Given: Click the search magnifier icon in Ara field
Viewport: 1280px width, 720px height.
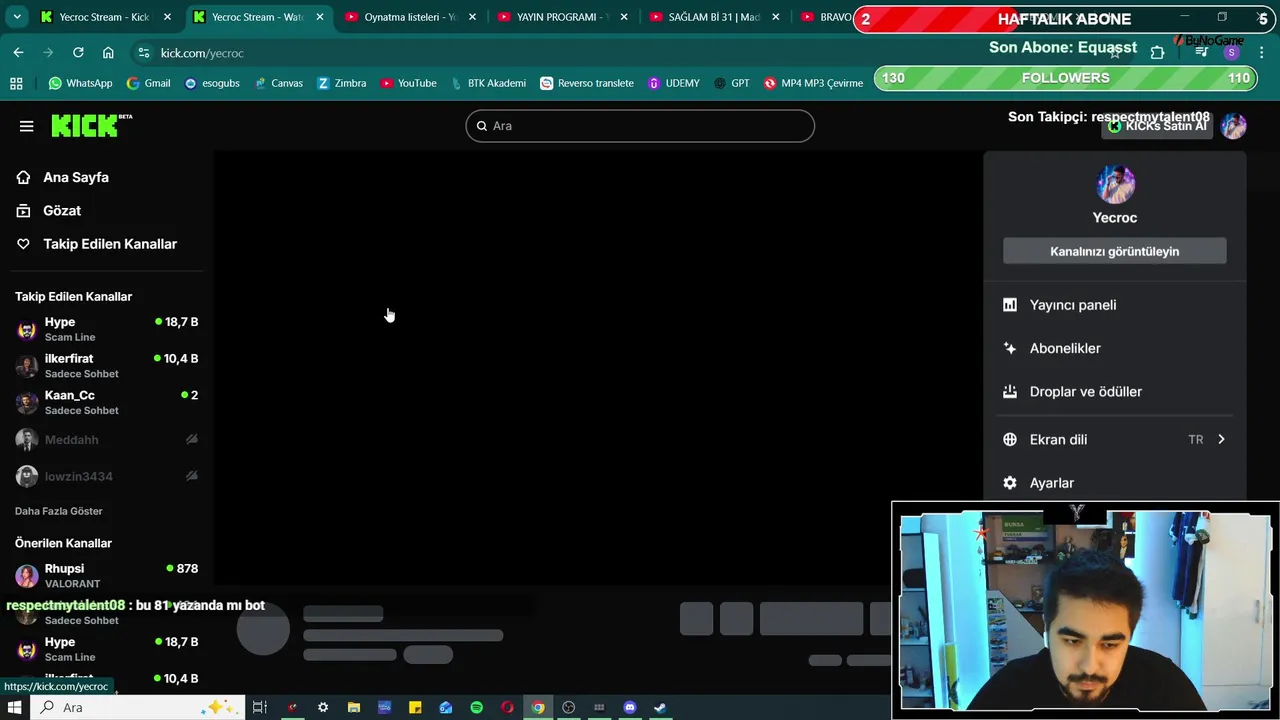Looking at the screenshot, I should pyautogui.click(x=482, y=126).
